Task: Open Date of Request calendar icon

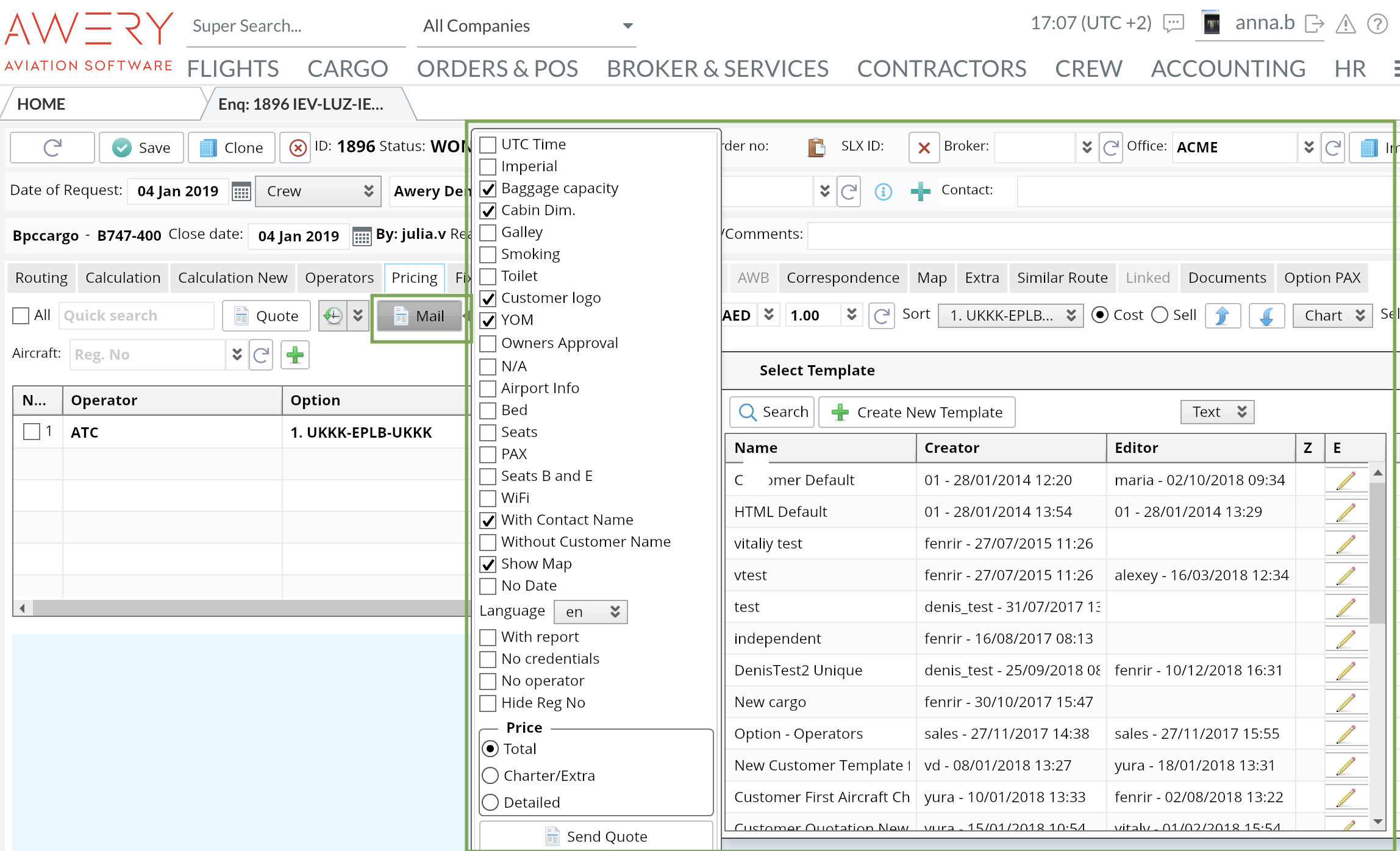Action: pyautogui.click(x=241, y=191)
